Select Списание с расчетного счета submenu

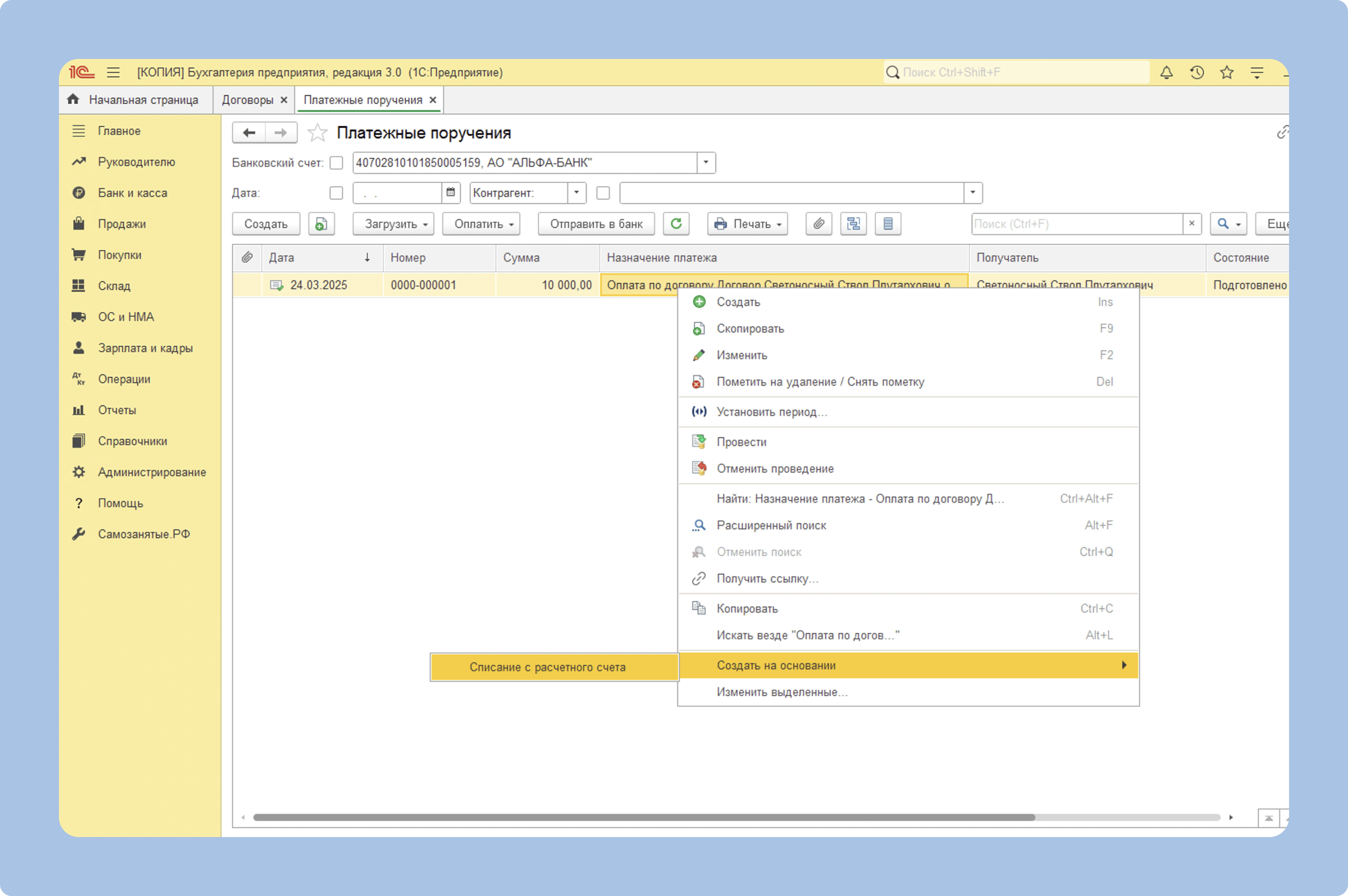click(x=554, y=667)
